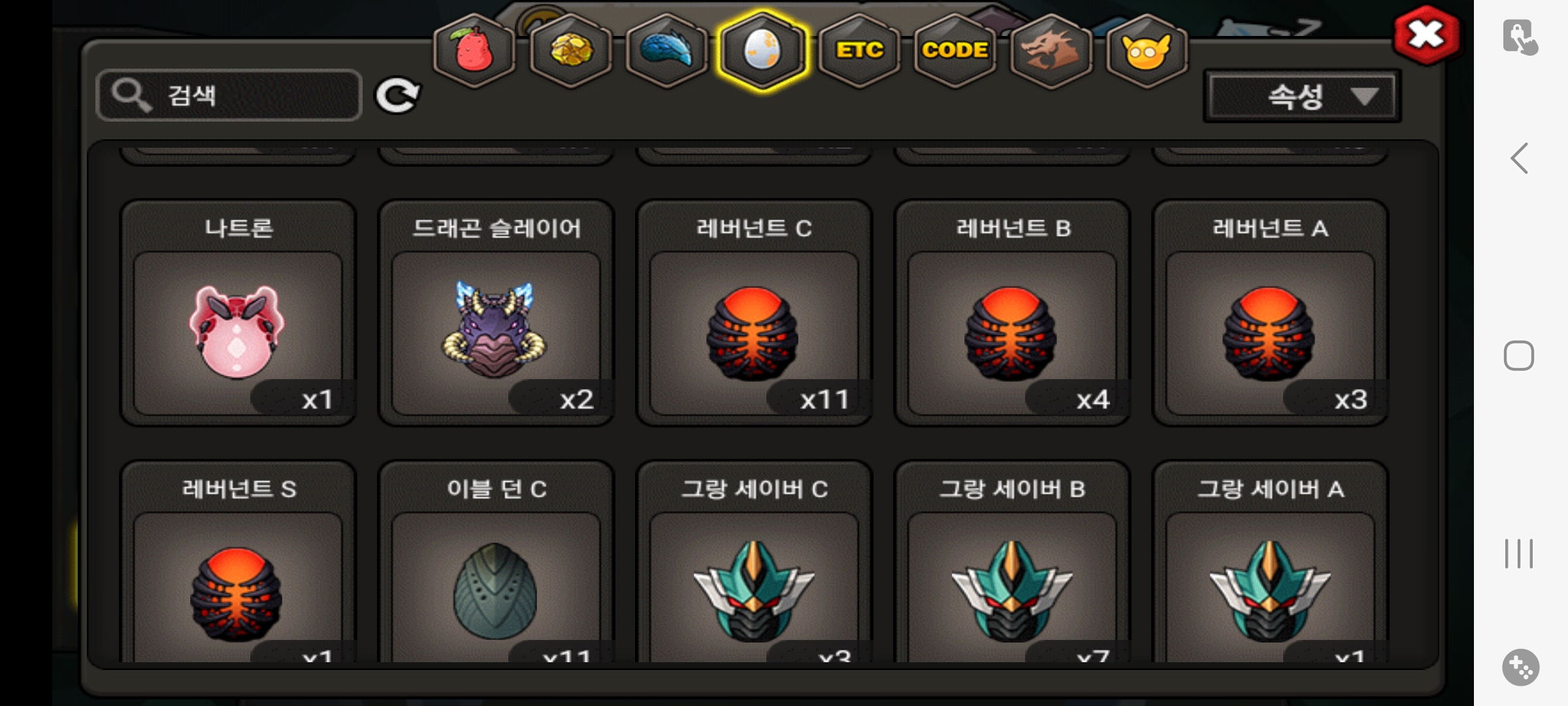Image resolution: width=1568 pixels, height=706 pixels.
Task: Open the CODE tab
Action: [x=955, y=51]
